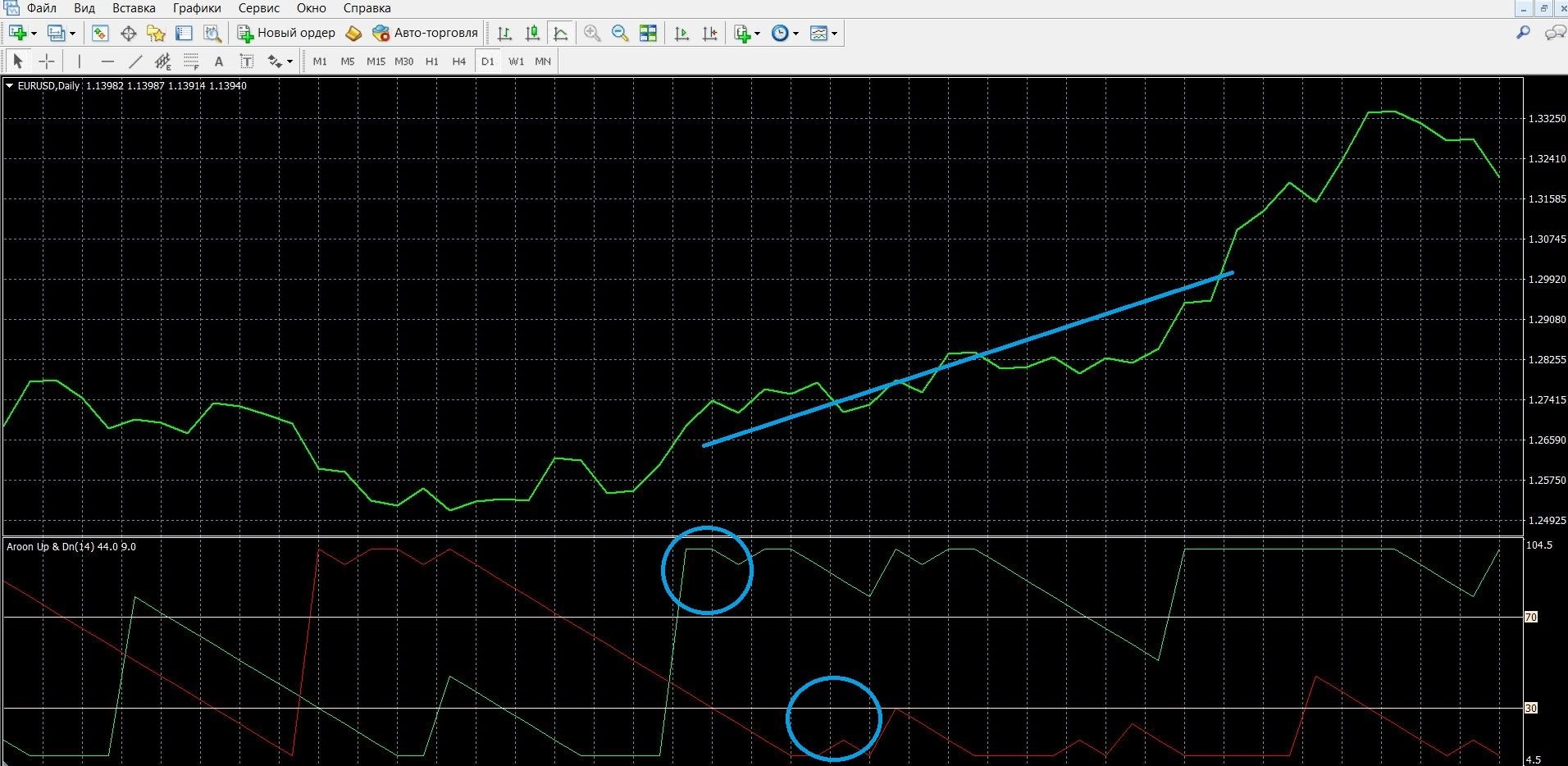Image resolution: width=1568 pixels, height=766 pixels.
Task: Open the Файл menu
Action: [41, 8]
